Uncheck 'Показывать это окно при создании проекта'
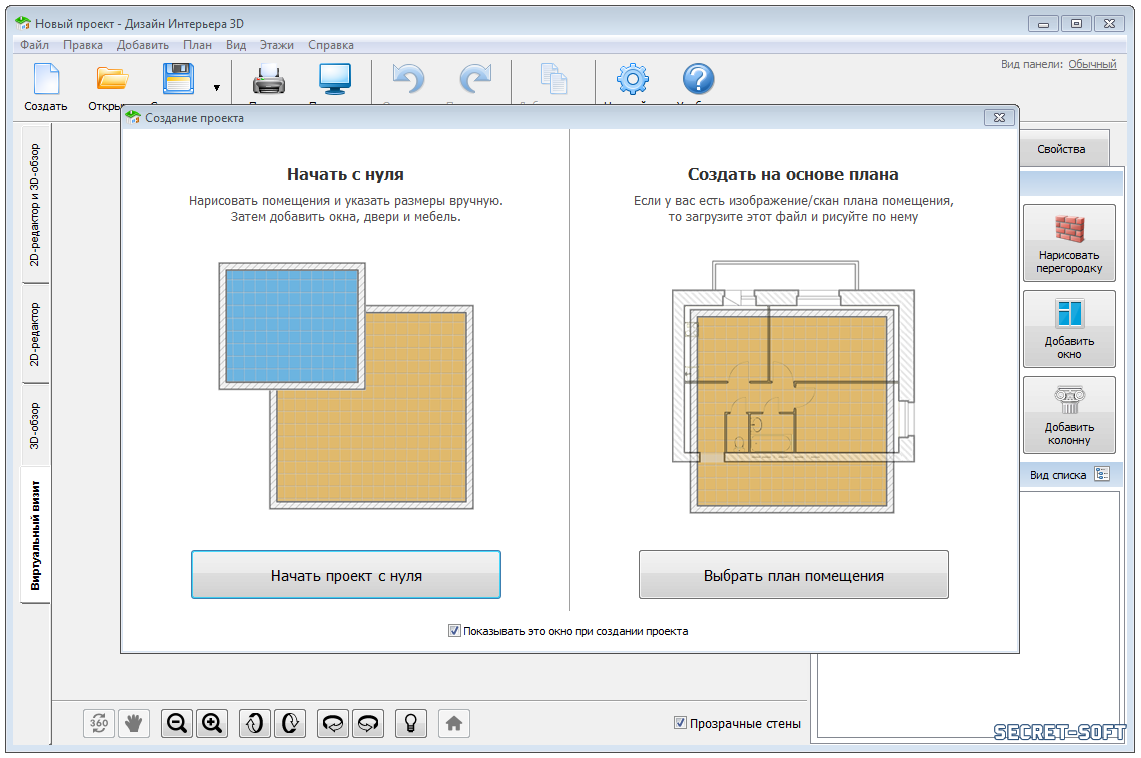Screen dimensions: 1141x758 click(x=454, y=631)
